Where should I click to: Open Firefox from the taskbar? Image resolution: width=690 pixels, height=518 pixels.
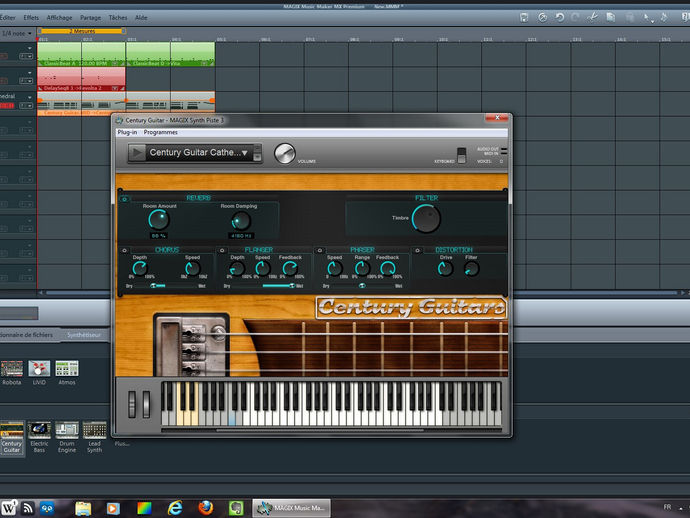(205, 508)
